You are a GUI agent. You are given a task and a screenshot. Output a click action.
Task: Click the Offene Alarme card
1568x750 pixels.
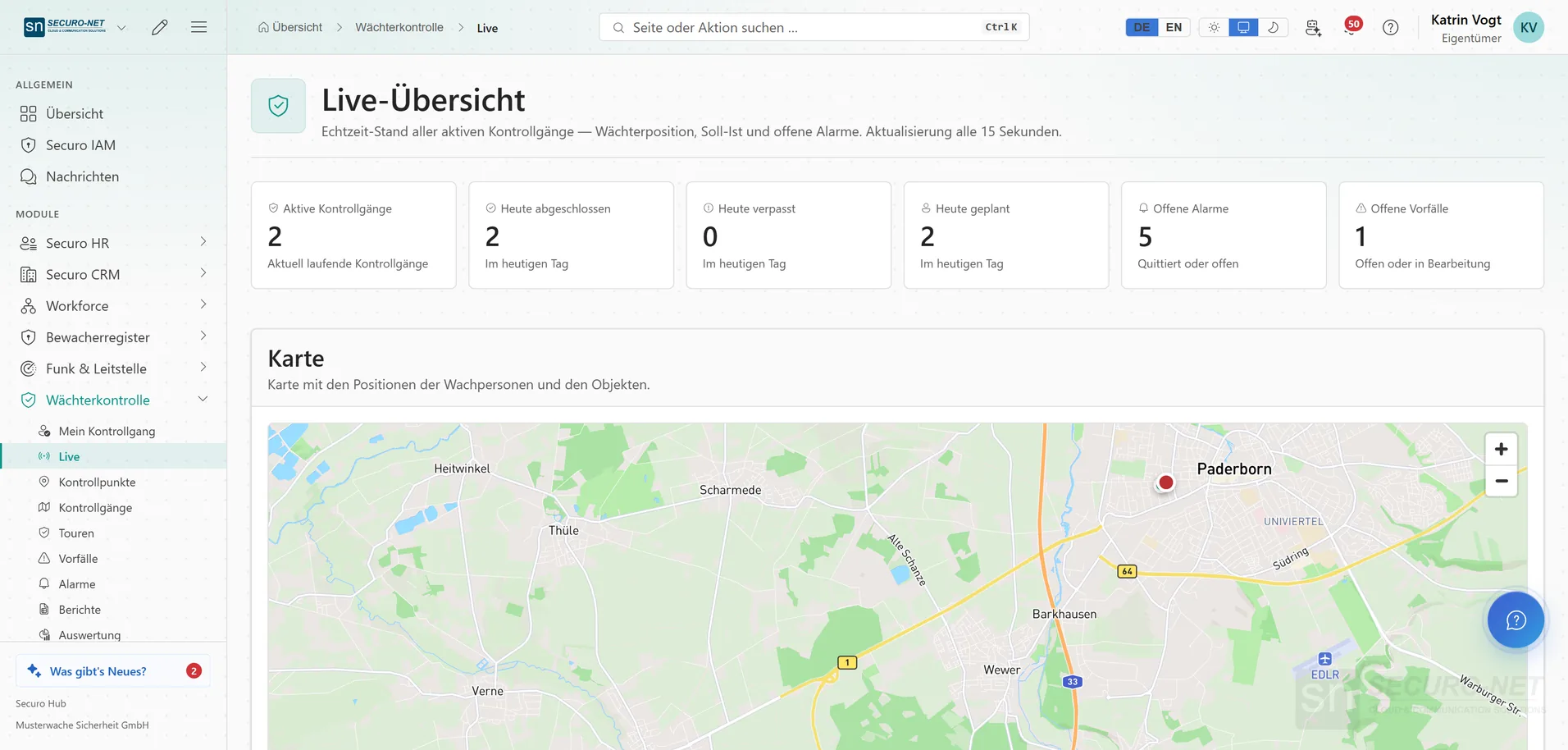point(1223,235)
